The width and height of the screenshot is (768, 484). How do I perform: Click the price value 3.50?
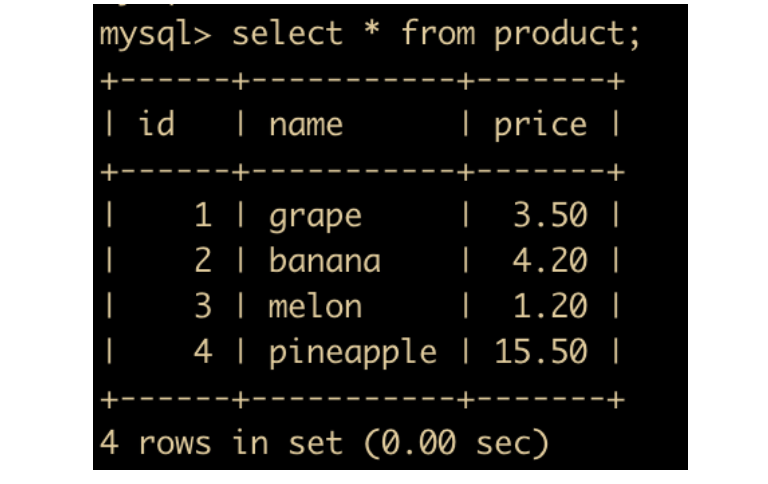550,215
